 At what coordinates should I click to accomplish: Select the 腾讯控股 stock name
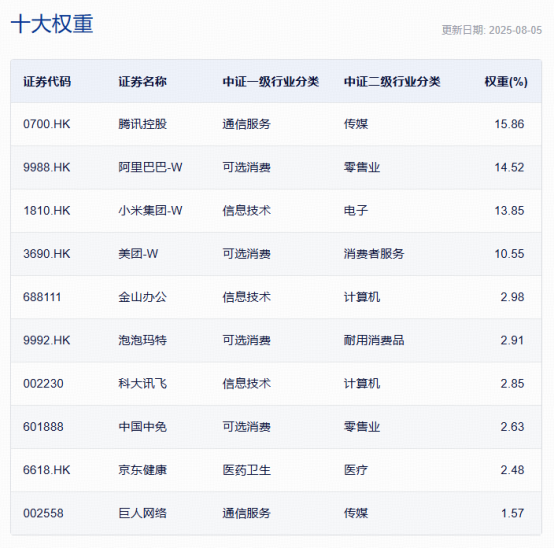(142, 124)
